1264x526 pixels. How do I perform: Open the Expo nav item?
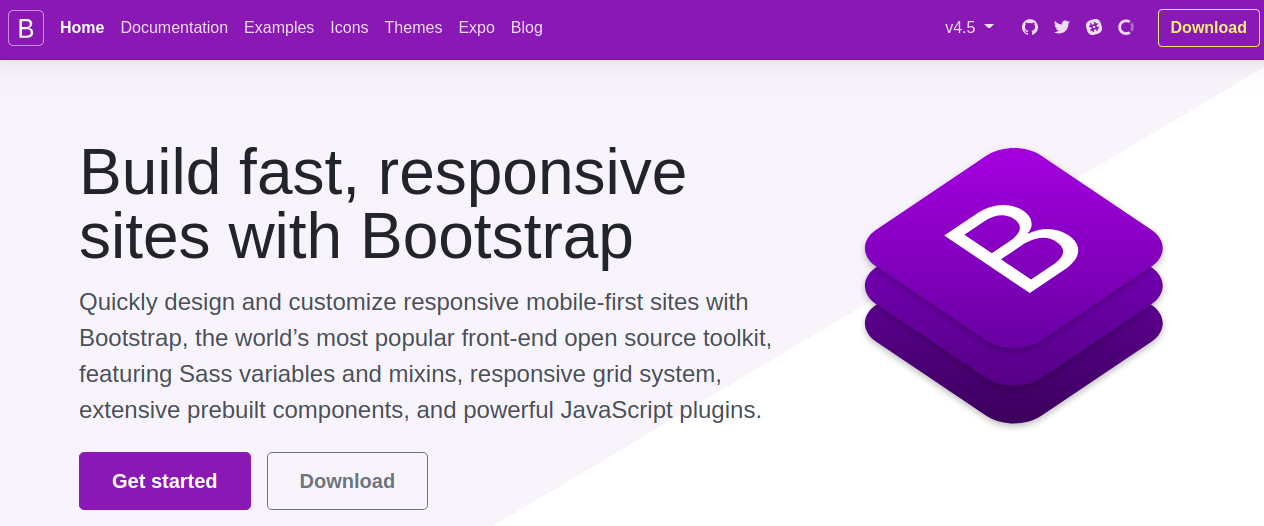tap(476, 27)
